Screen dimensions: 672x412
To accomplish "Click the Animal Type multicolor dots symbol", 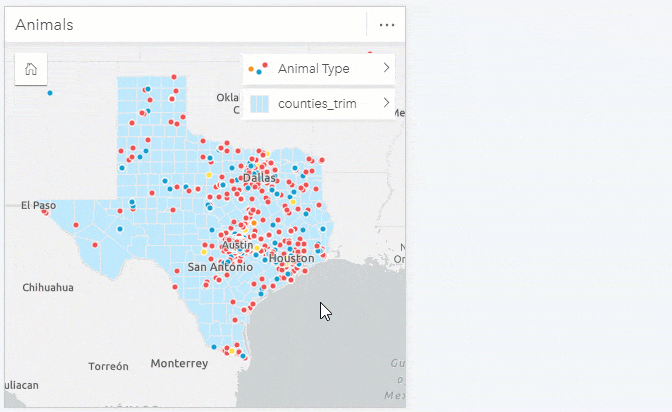I will 259,69.
